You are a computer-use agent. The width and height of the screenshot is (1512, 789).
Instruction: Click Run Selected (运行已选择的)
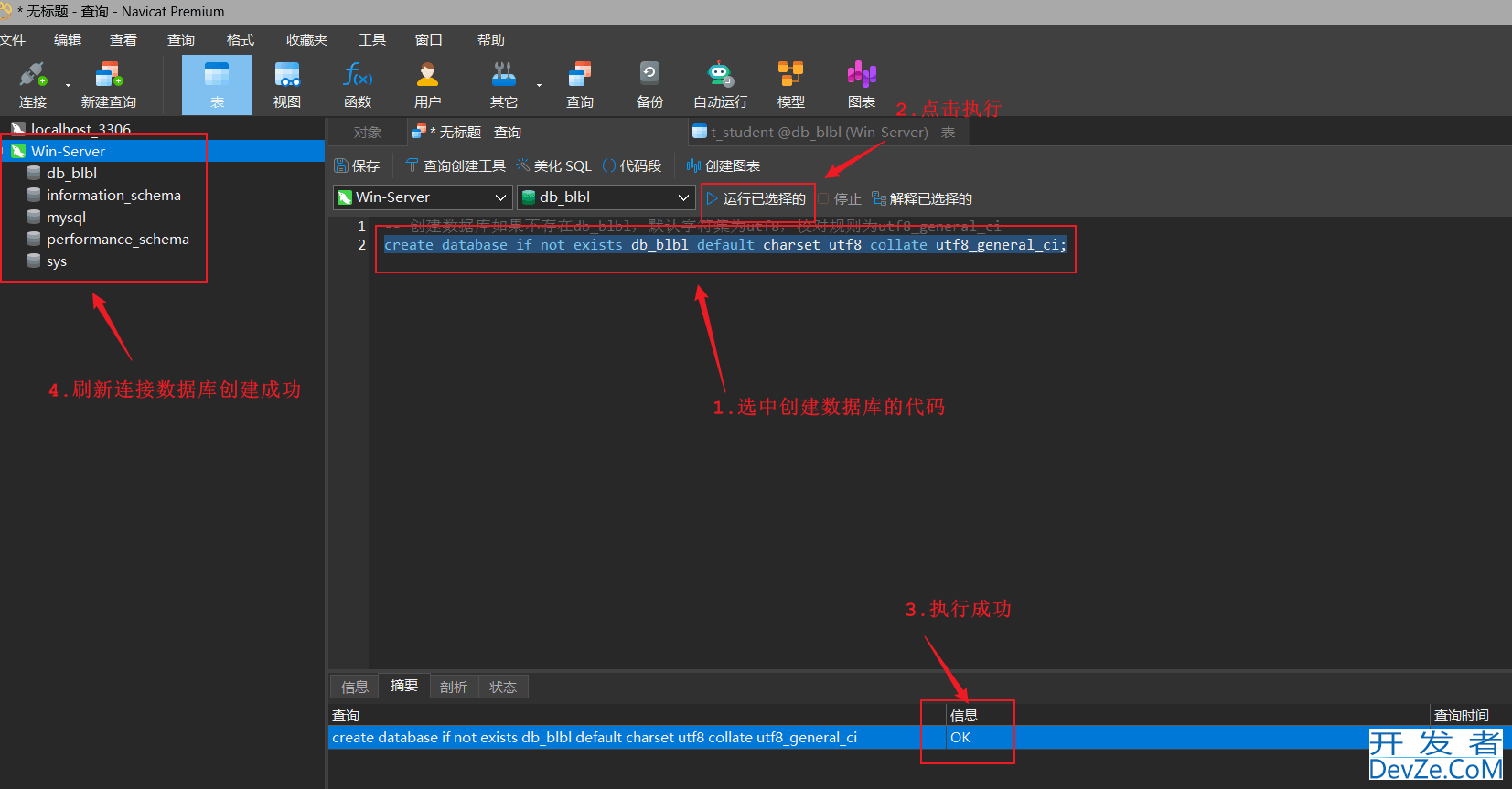(756, 198)
